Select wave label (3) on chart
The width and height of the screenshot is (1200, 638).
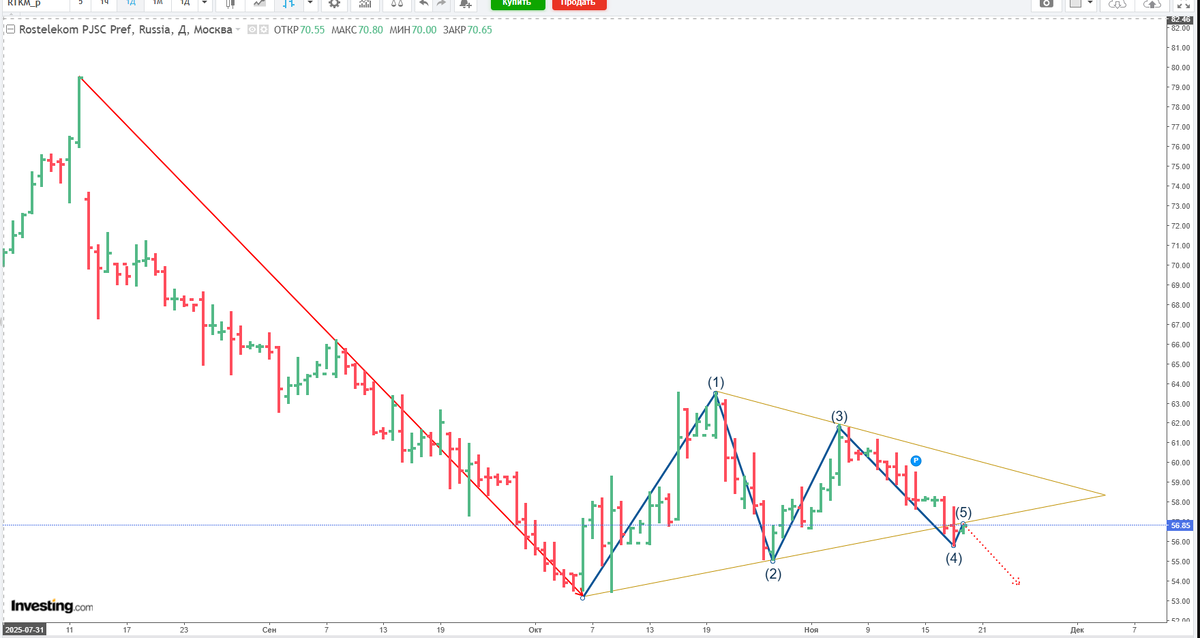[840, 415]
